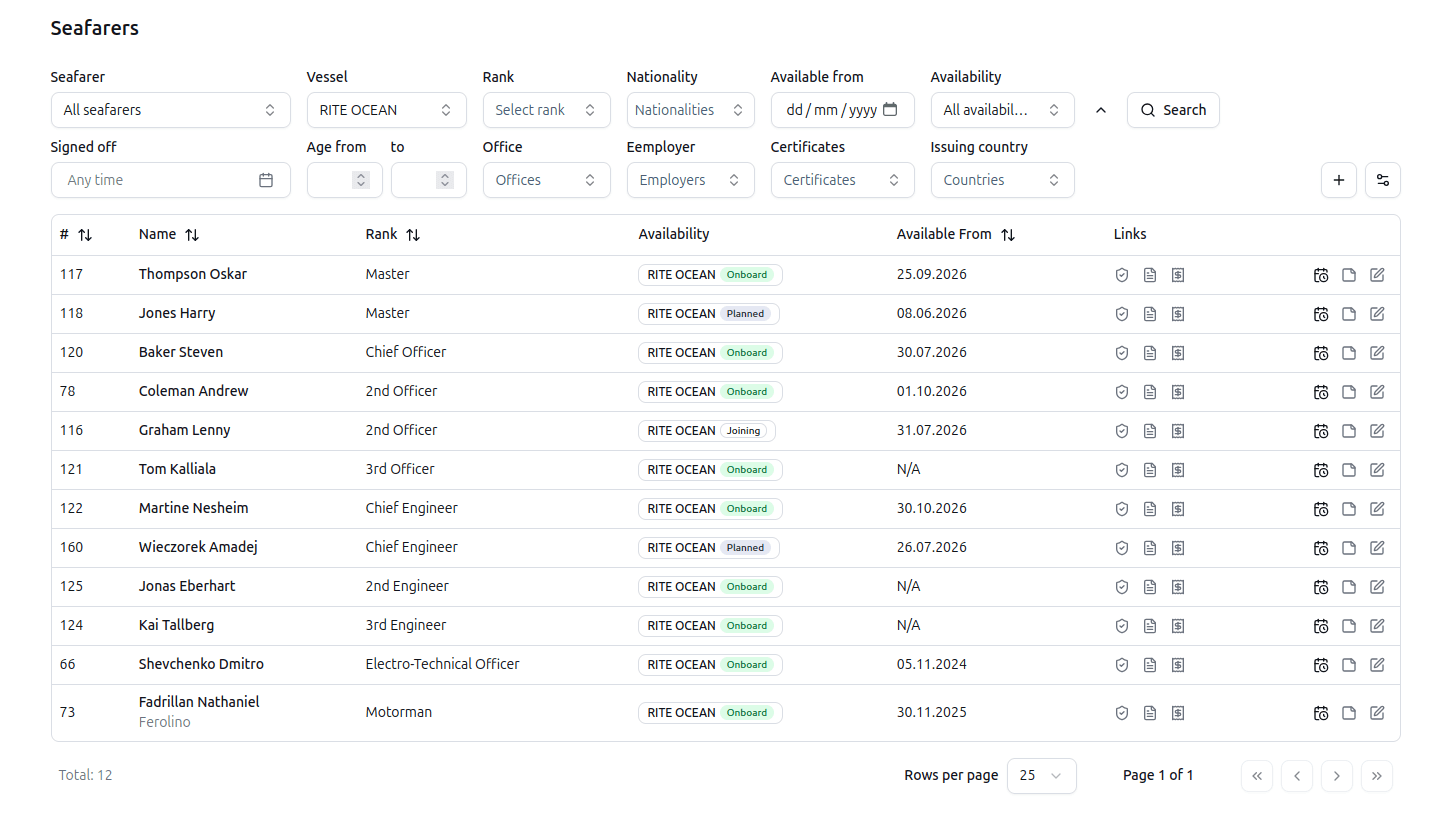
Task: Open Rows per page selector
Action: click(x=1042, y=776)
